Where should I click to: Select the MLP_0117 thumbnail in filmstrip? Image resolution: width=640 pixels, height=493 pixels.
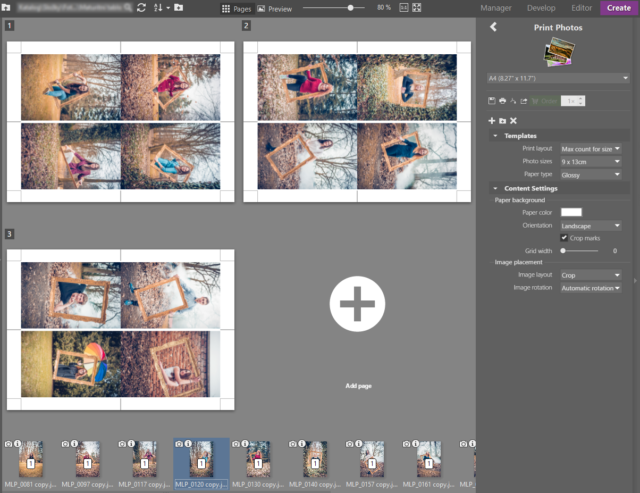[x=144, y=459]
